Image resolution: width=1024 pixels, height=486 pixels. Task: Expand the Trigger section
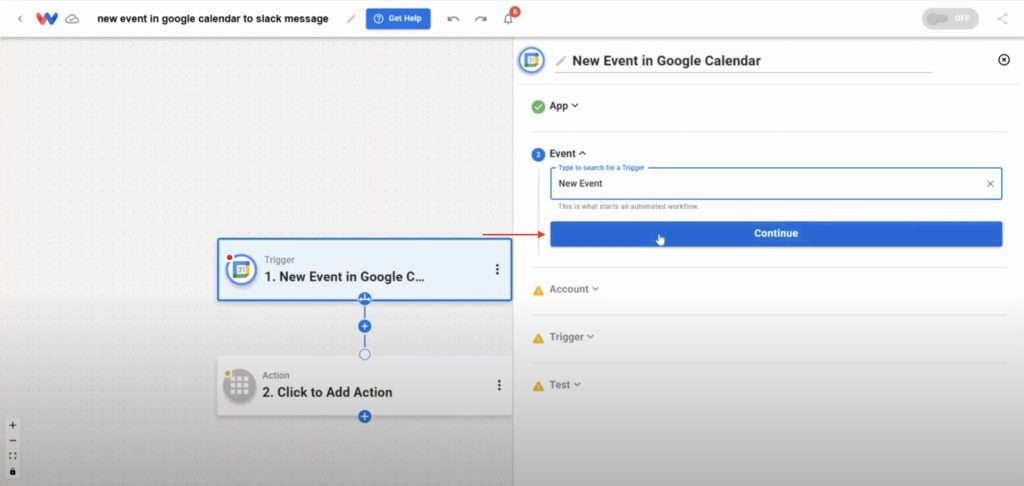[571, 337]
